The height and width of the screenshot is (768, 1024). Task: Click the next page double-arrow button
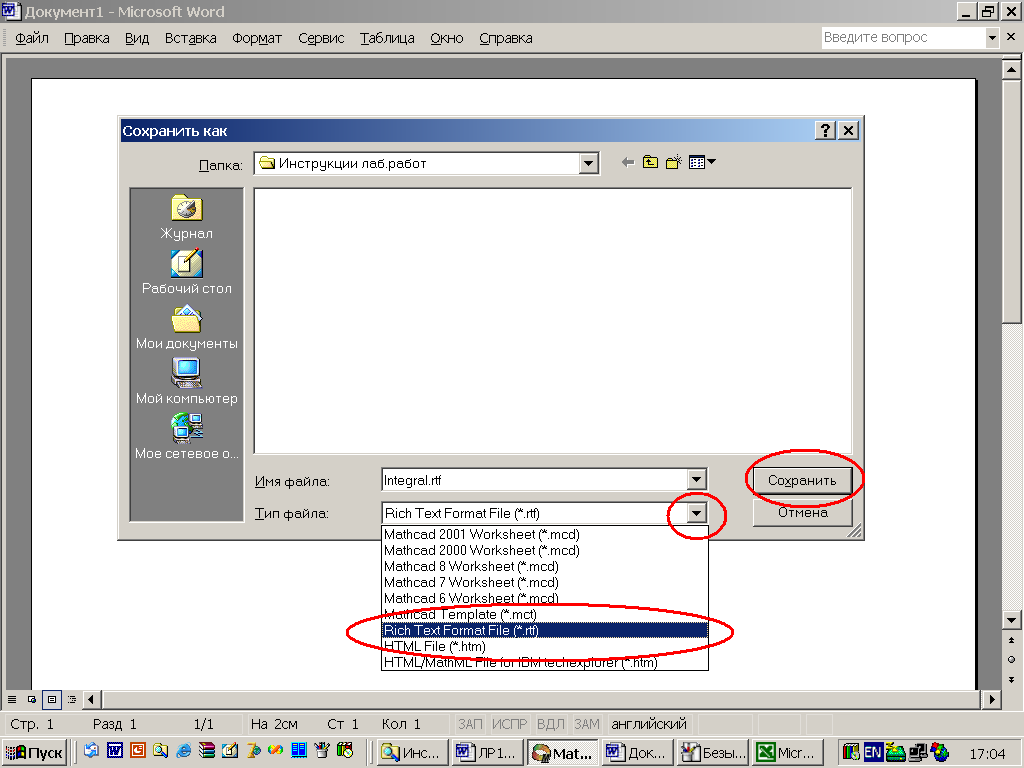click(x=1011, y=680)
